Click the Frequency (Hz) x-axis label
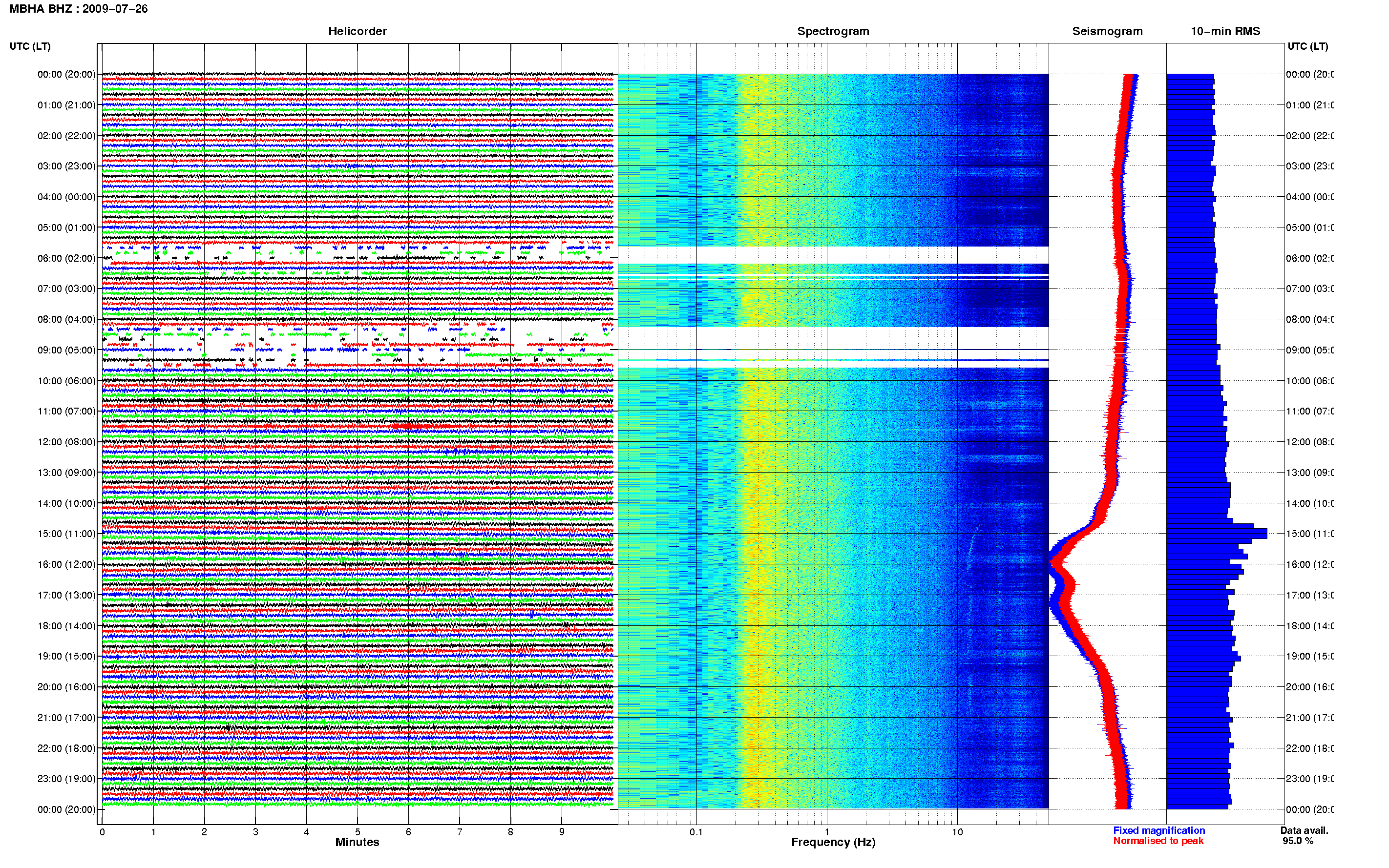 click(x=833, y=842)
